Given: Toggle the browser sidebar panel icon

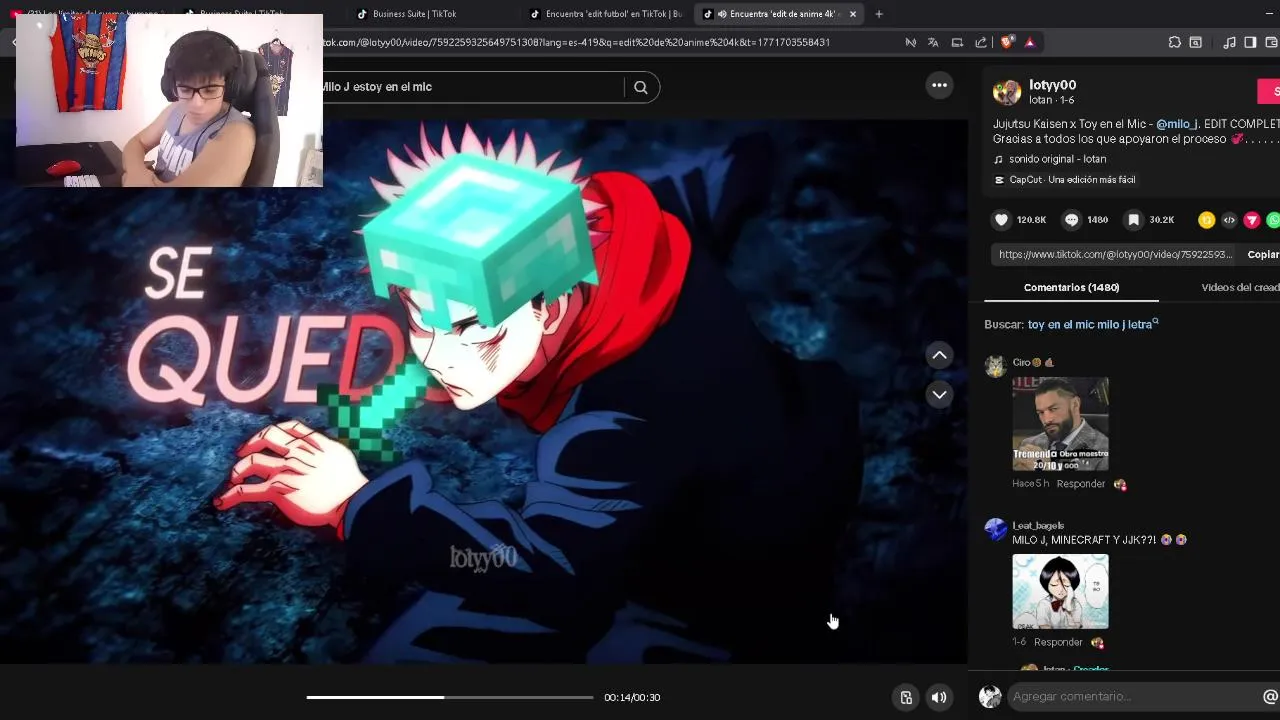Looking at the screenshot, I should point(1250,42).
